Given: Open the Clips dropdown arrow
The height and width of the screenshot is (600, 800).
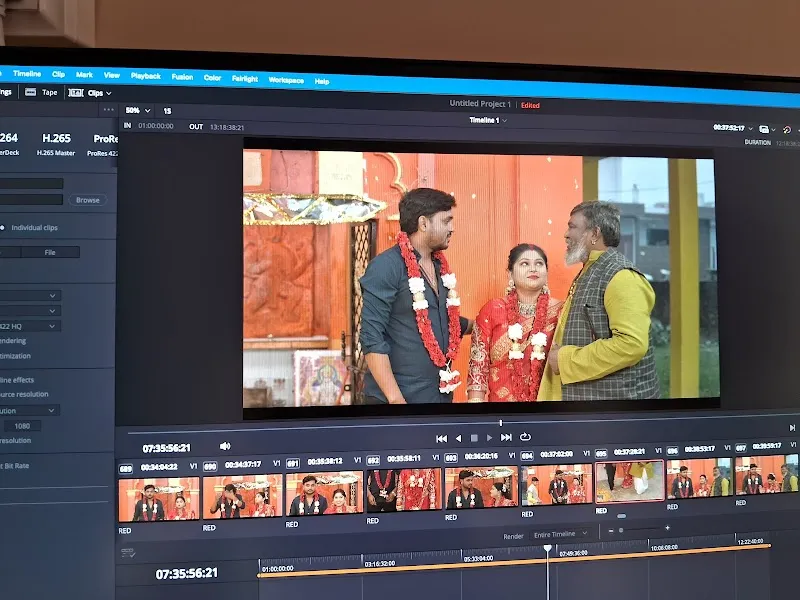Looking at the screenshot, I should tap(109, 93).
